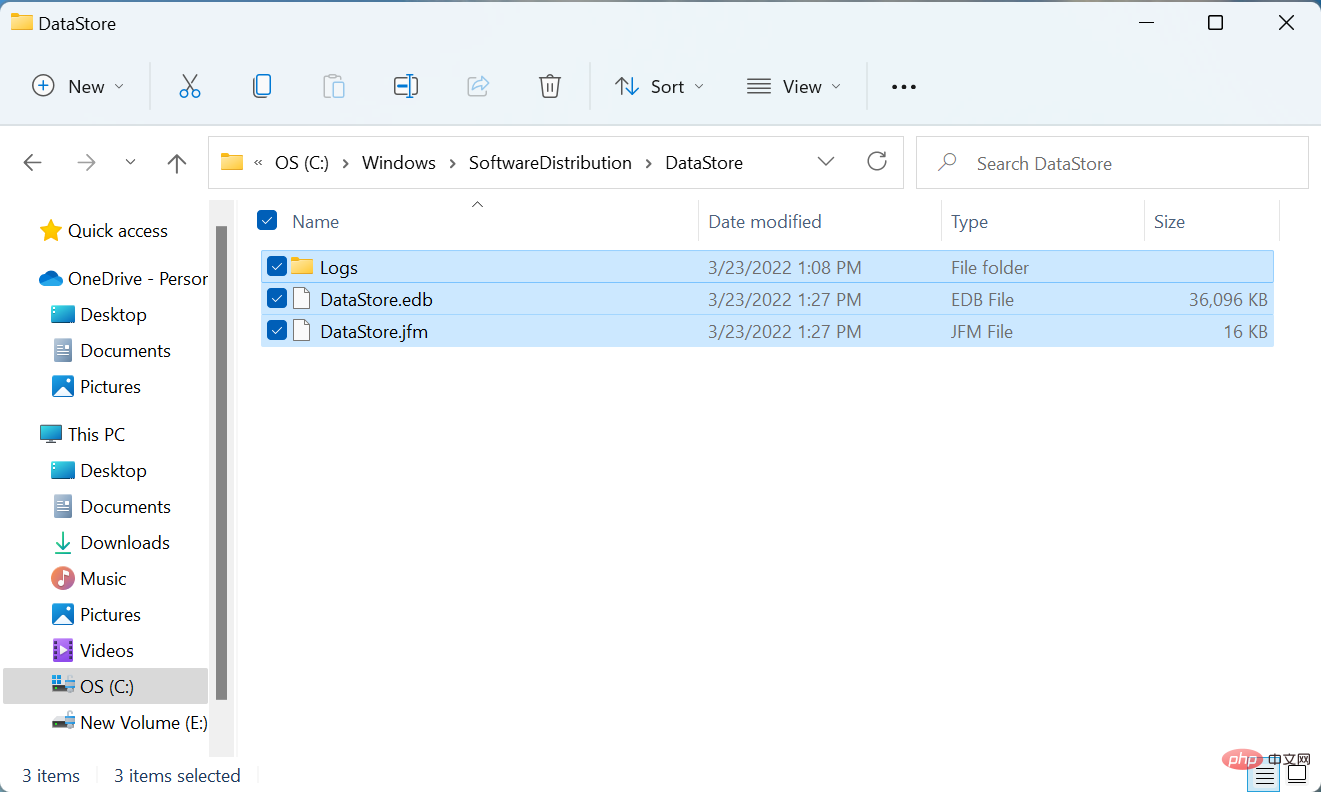Navigate to Windows in breadcrumb
1321x792 pixels.
(399, 163)
